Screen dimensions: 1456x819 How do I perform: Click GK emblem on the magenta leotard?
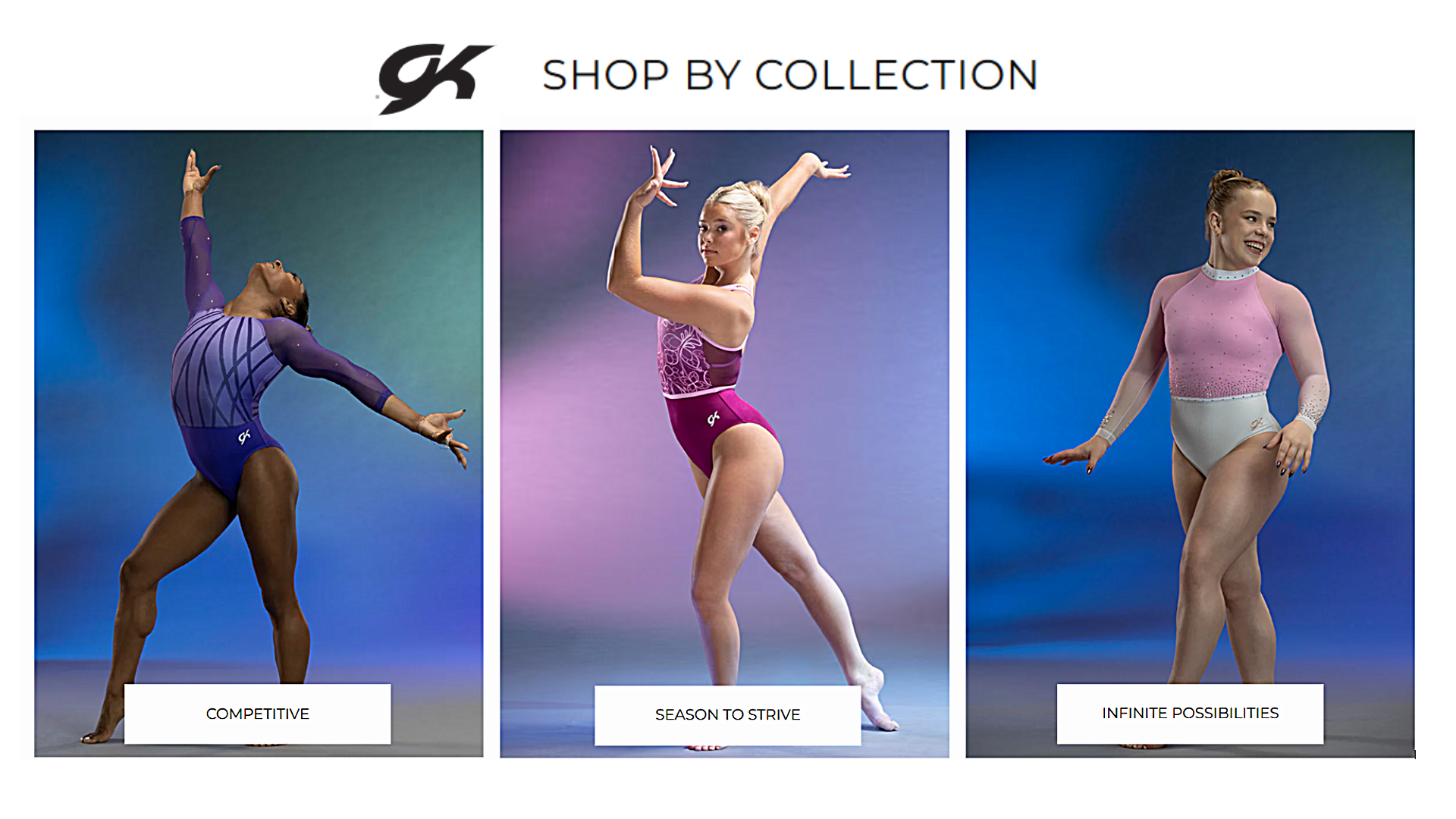tap(714, 419)
